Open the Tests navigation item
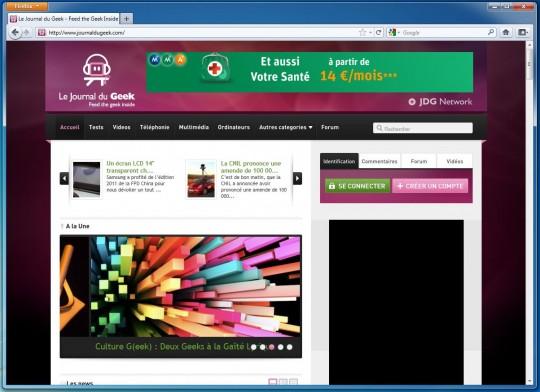Viewport: 540px width, 392px height. point(96,127)
